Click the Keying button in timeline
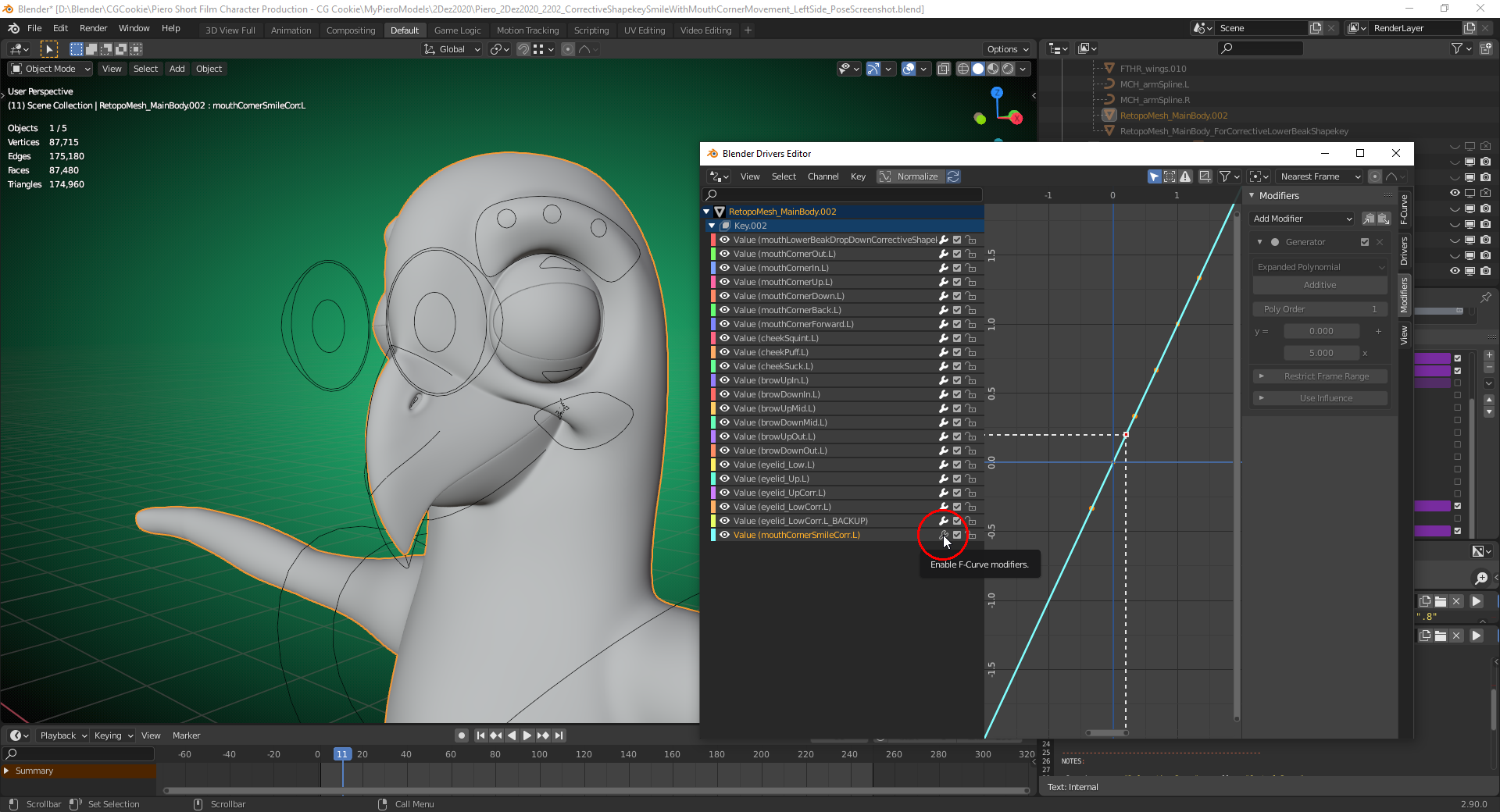 coord(113,735)
